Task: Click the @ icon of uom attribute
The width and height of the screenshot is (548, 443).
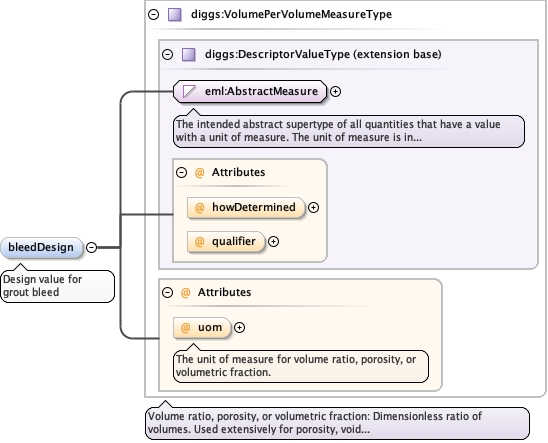Action: tap(185, 327)
